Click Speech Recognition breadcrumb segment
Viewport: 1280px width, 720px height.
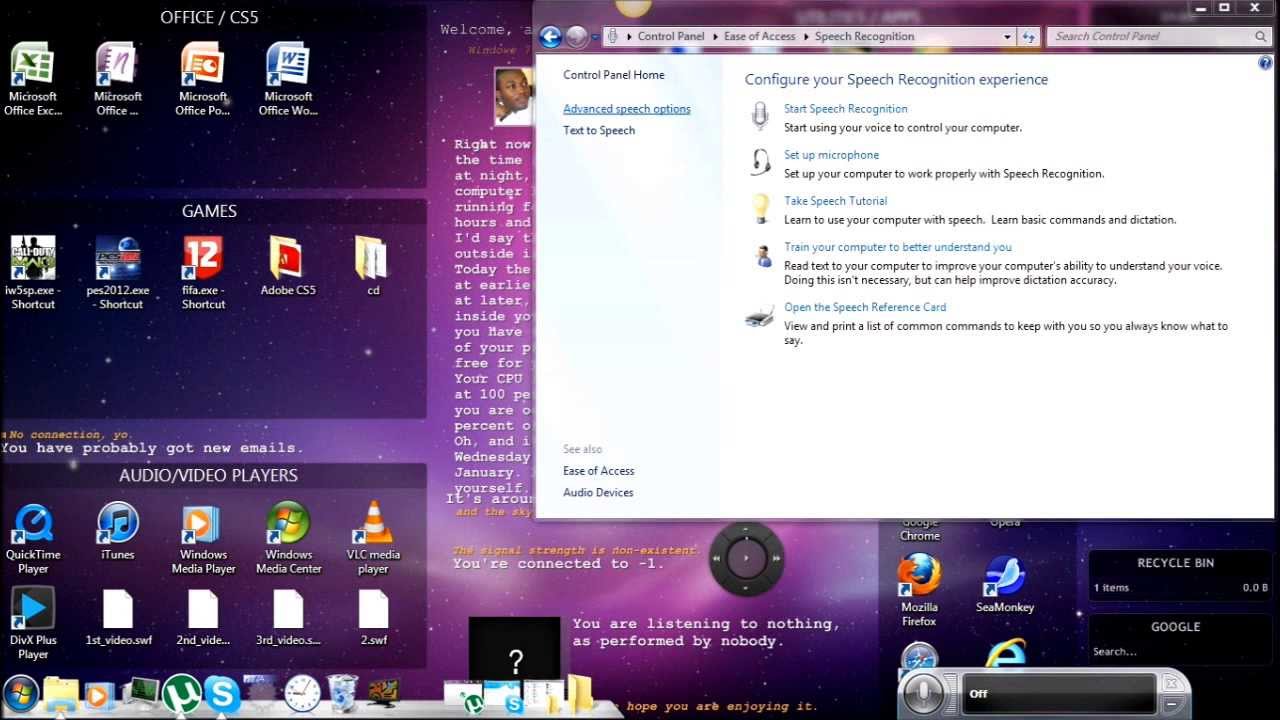pos(865,36)
